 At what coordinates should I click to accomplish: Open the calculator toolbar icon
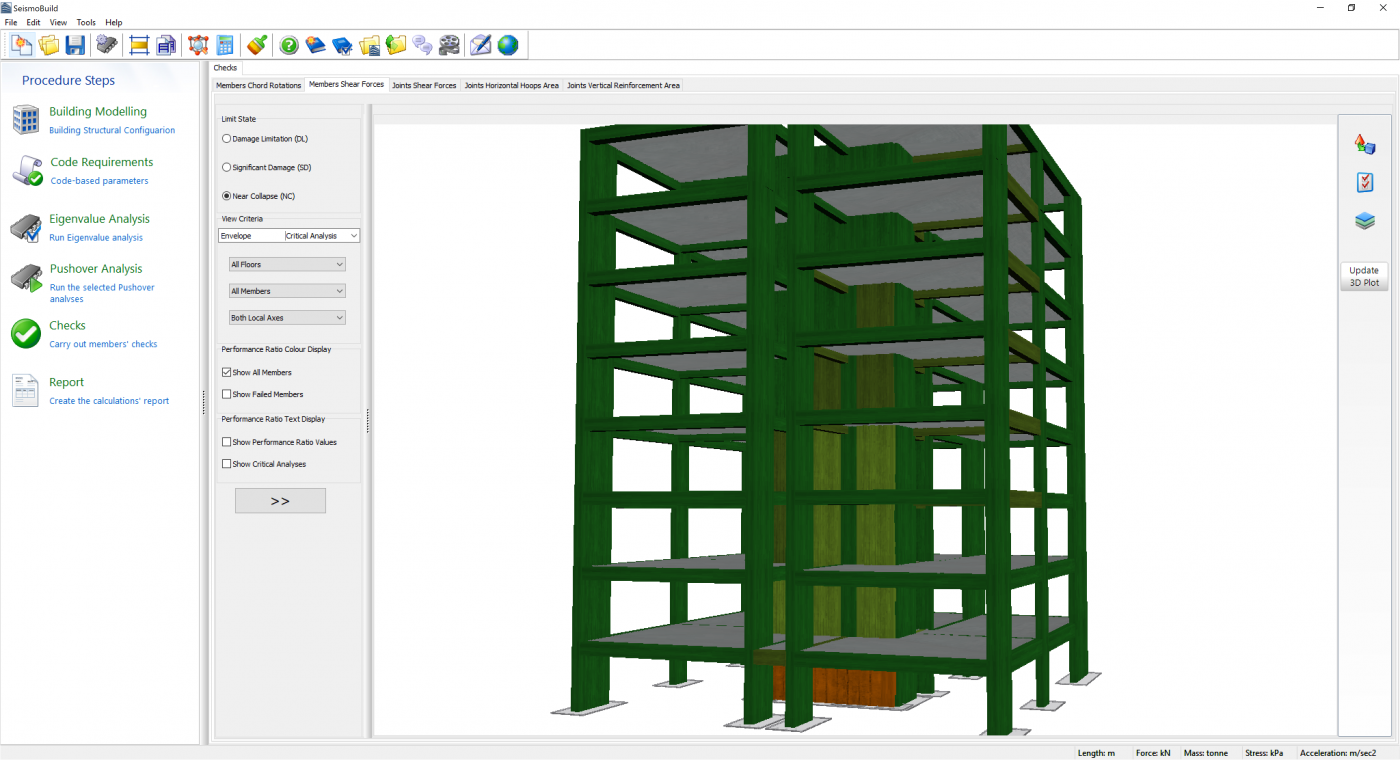[225, 45]
